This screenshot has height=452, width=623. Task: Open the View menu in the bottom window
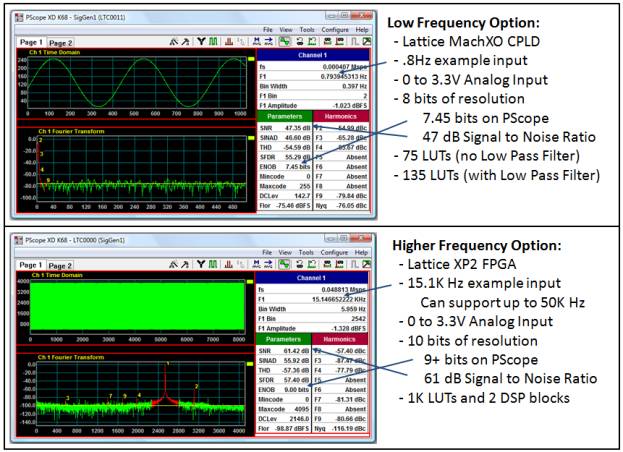tap(286, 250)
